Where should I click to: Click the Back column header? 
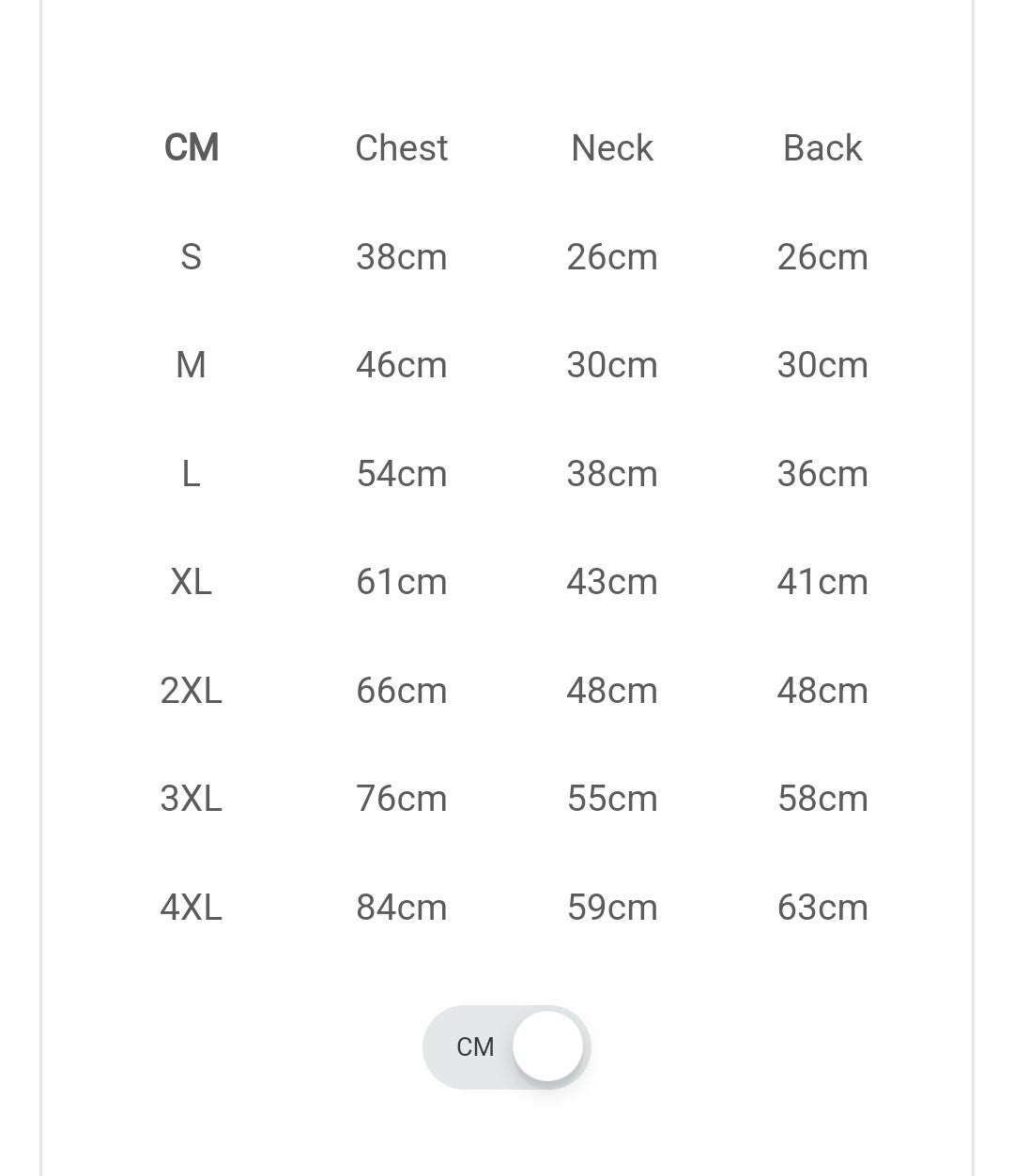pyautogui.click(x=822, y=148)
